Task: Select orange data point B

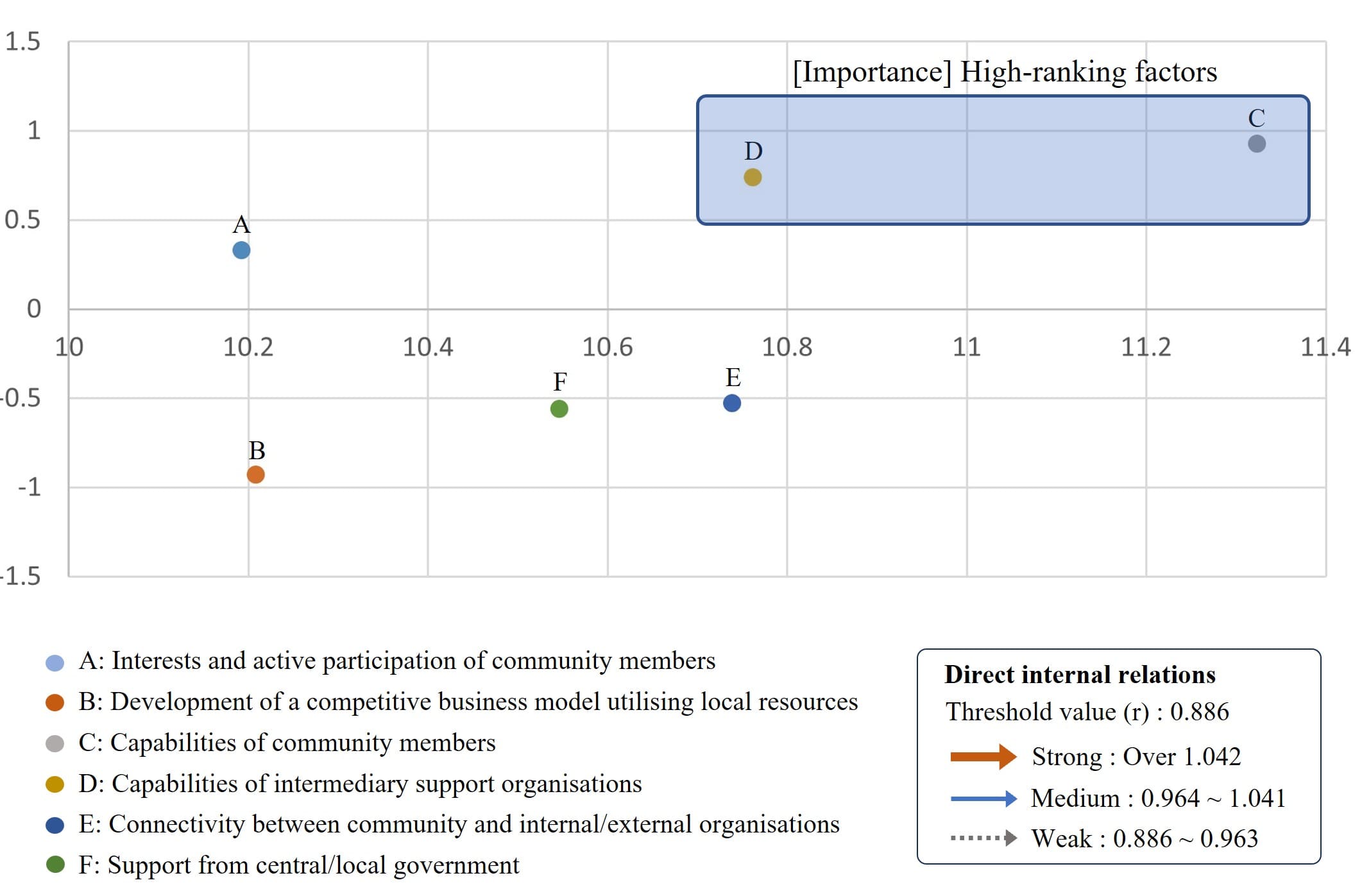Action: [255, 475]
